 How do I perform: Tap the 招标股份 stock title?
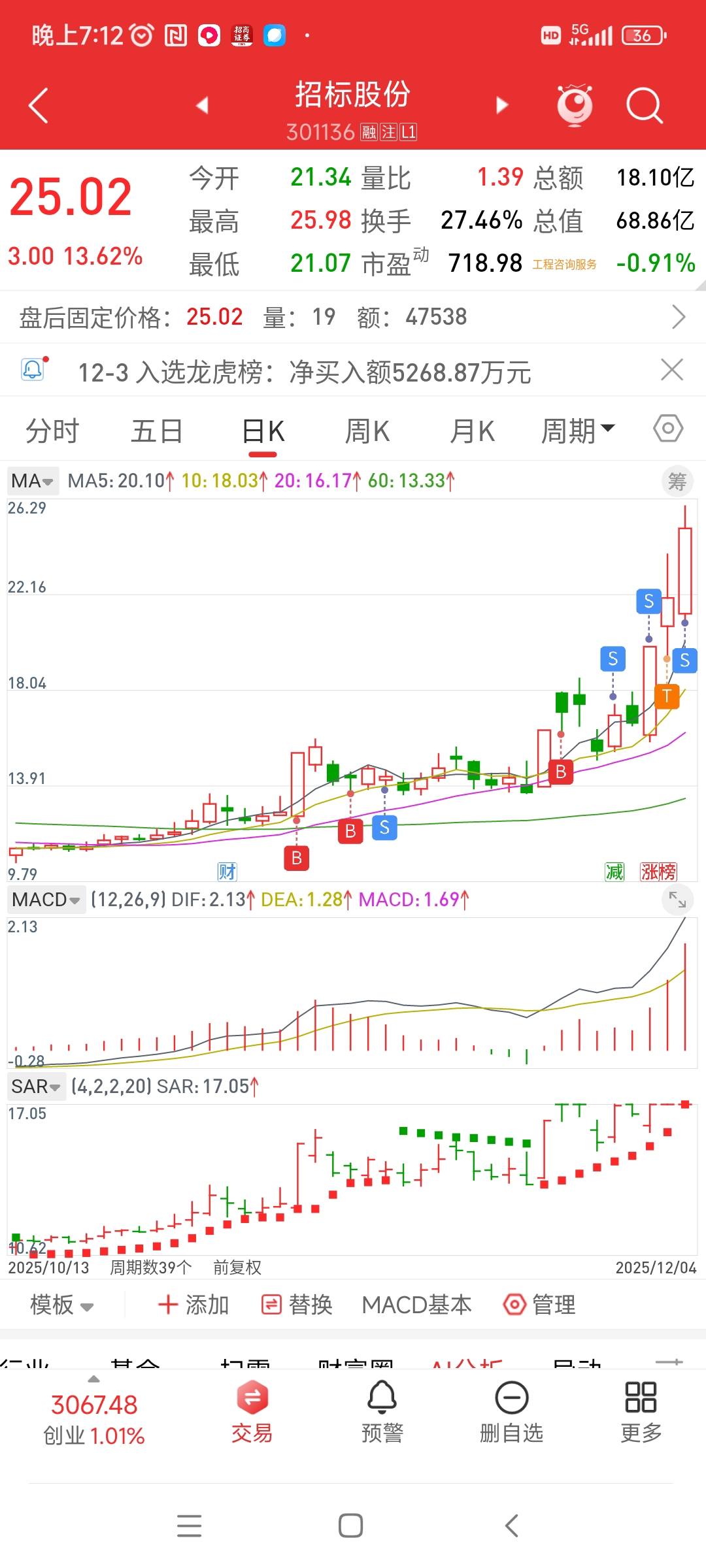pyautogui.click(x=352, y=95)
